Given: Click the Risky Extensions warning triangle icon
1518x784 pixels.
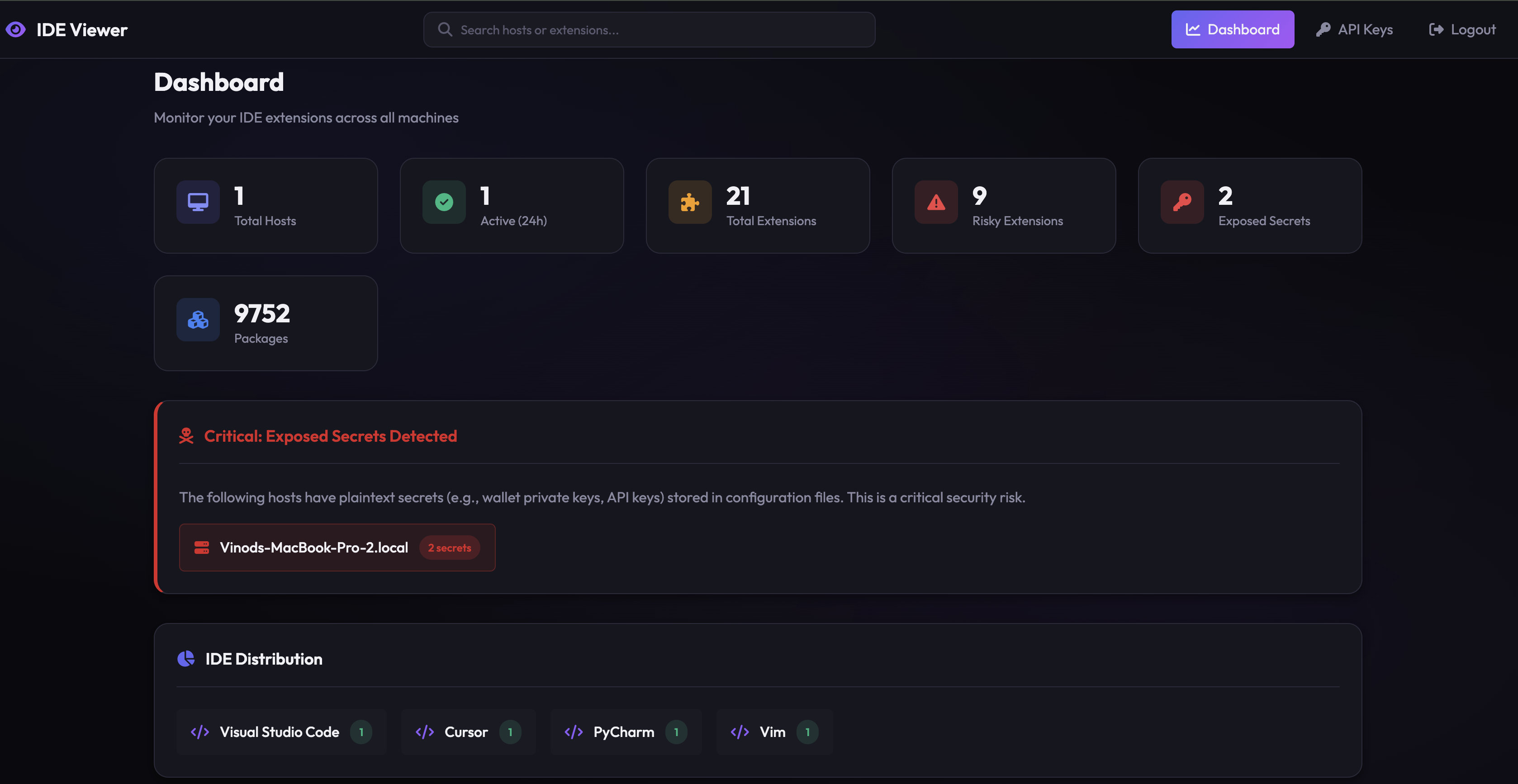Looking at the screenshot, I should [x=936, y=202].
